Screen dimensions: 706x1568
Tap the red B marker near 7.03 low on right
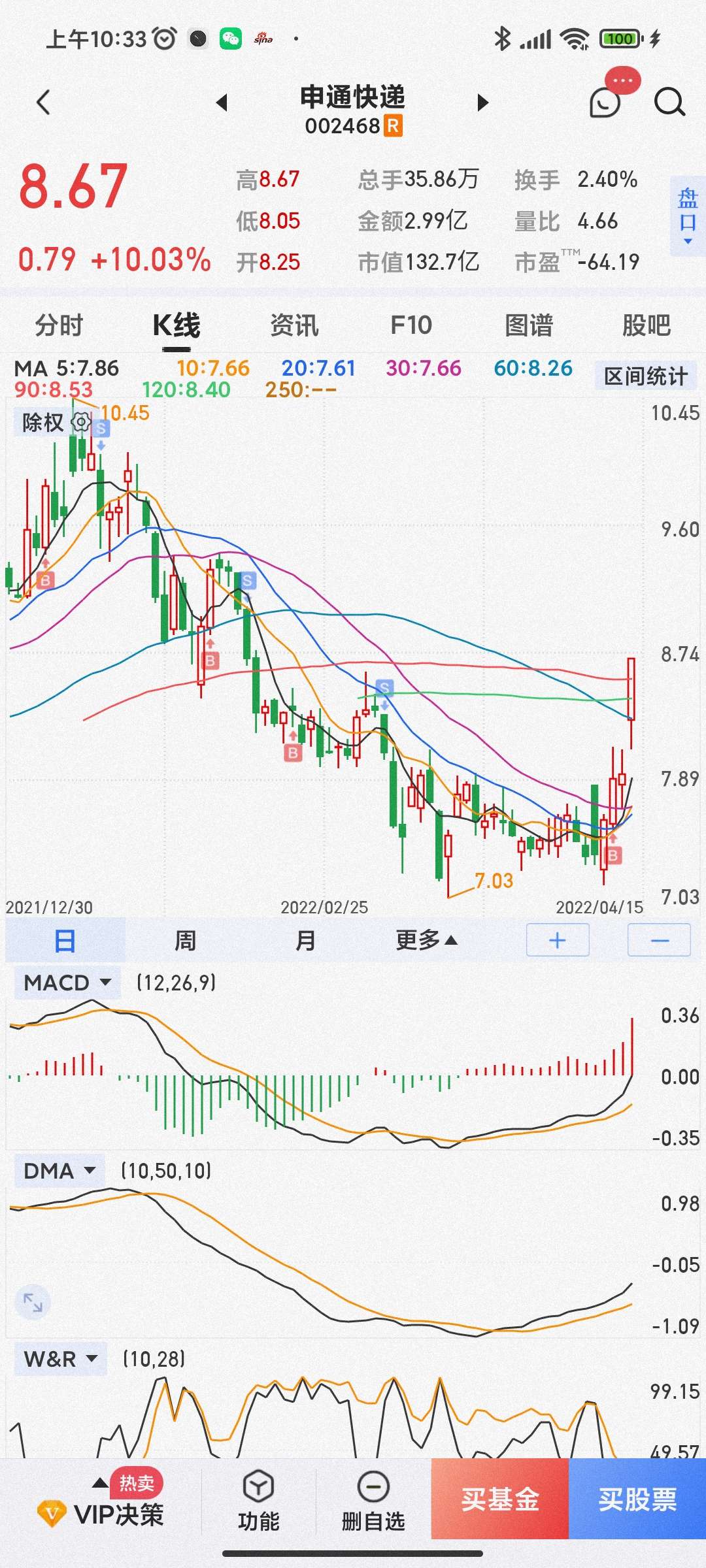[x=613, y=855]
